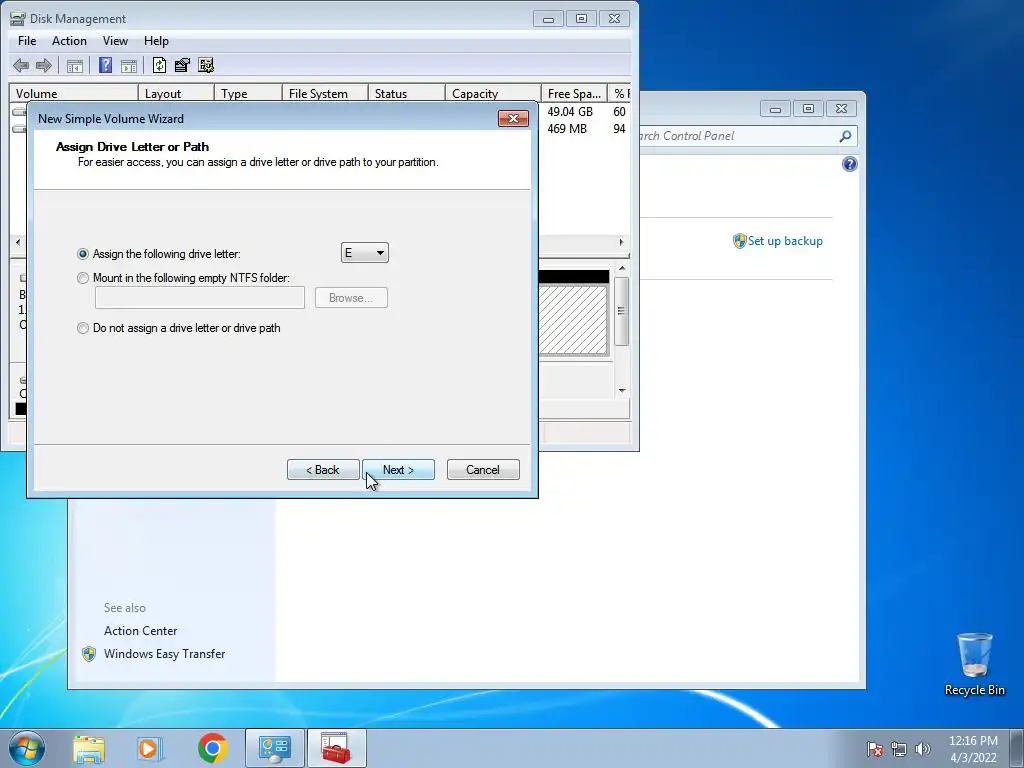Viewport: 1024px width, 768px height.
Task: Click the Settings view toolbar icon with gear
Action: pos(206,65)
